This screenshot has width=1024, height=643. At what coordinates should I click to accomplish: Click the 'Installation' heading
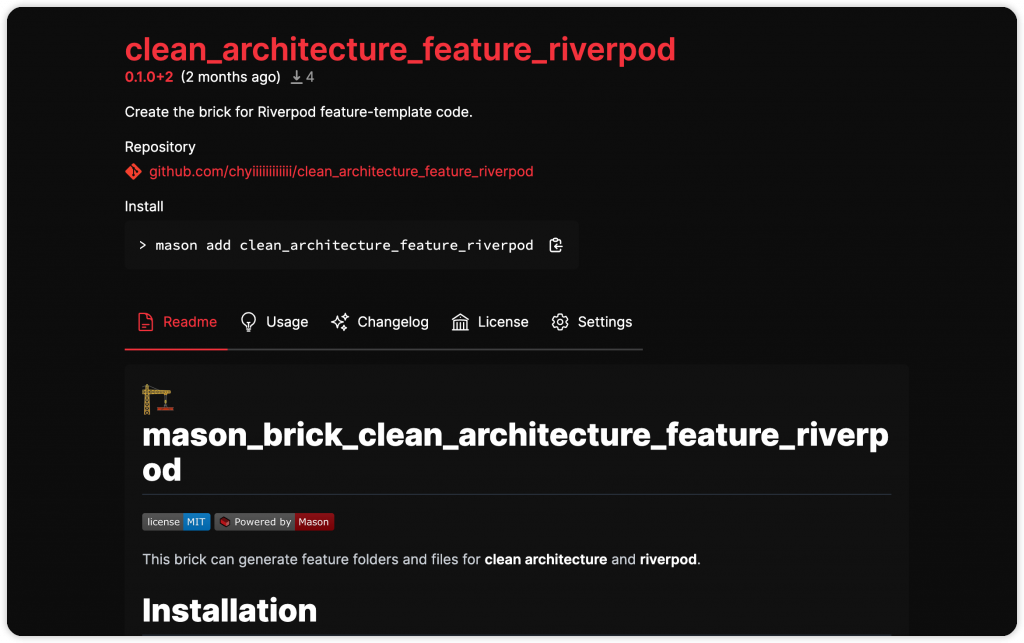[229, 611]
